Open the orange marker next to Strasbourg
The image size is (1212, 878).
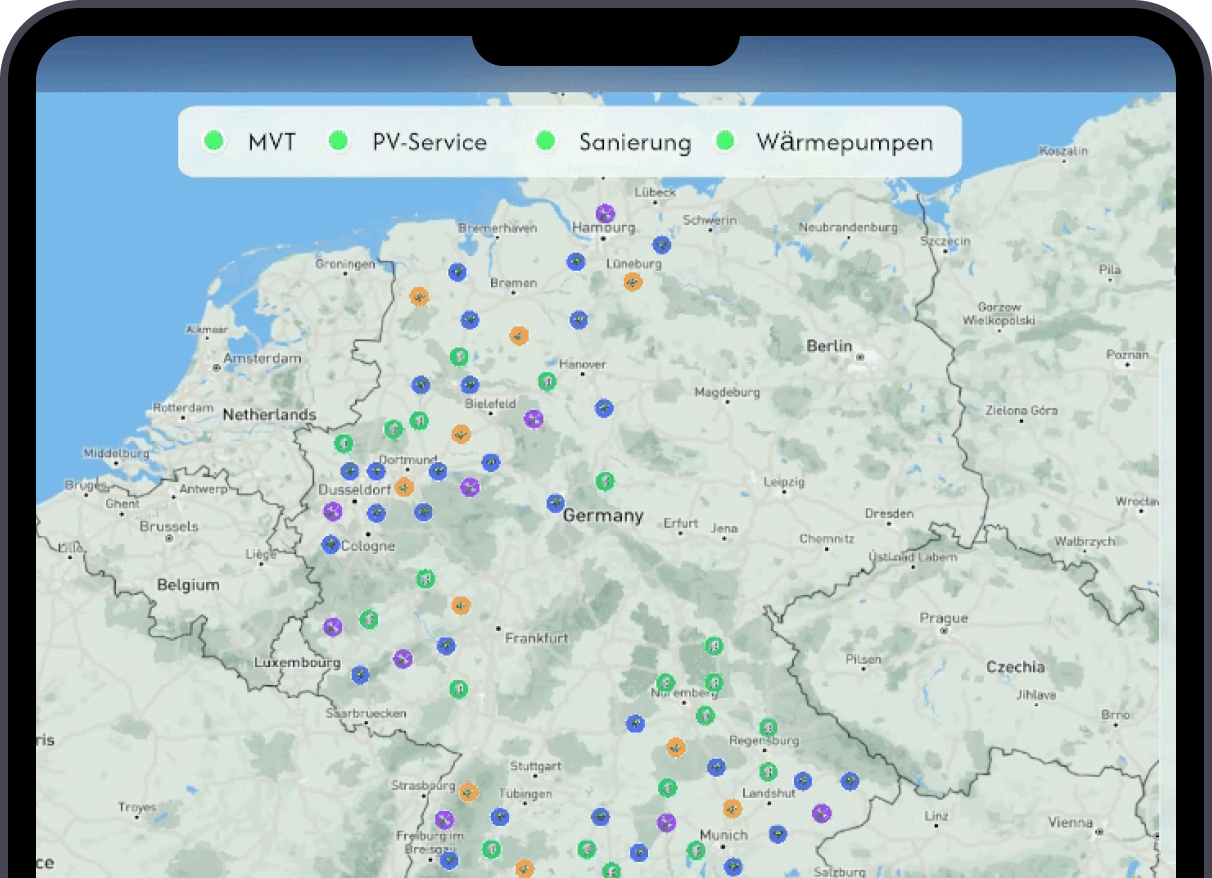(468, 792)
